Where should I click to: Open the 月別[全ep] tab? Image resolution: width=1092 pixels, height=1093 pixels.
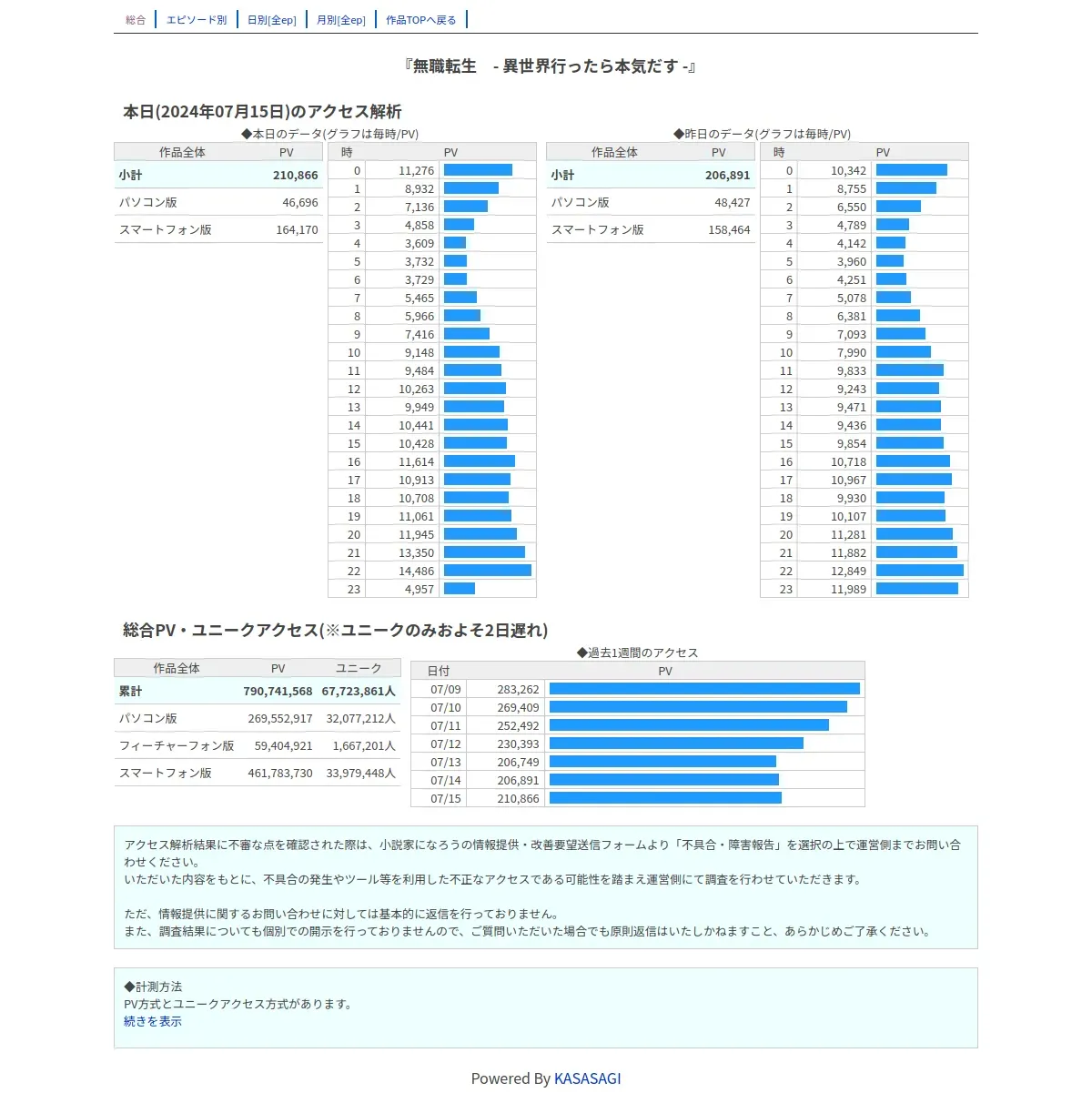[x=341, y=20]
